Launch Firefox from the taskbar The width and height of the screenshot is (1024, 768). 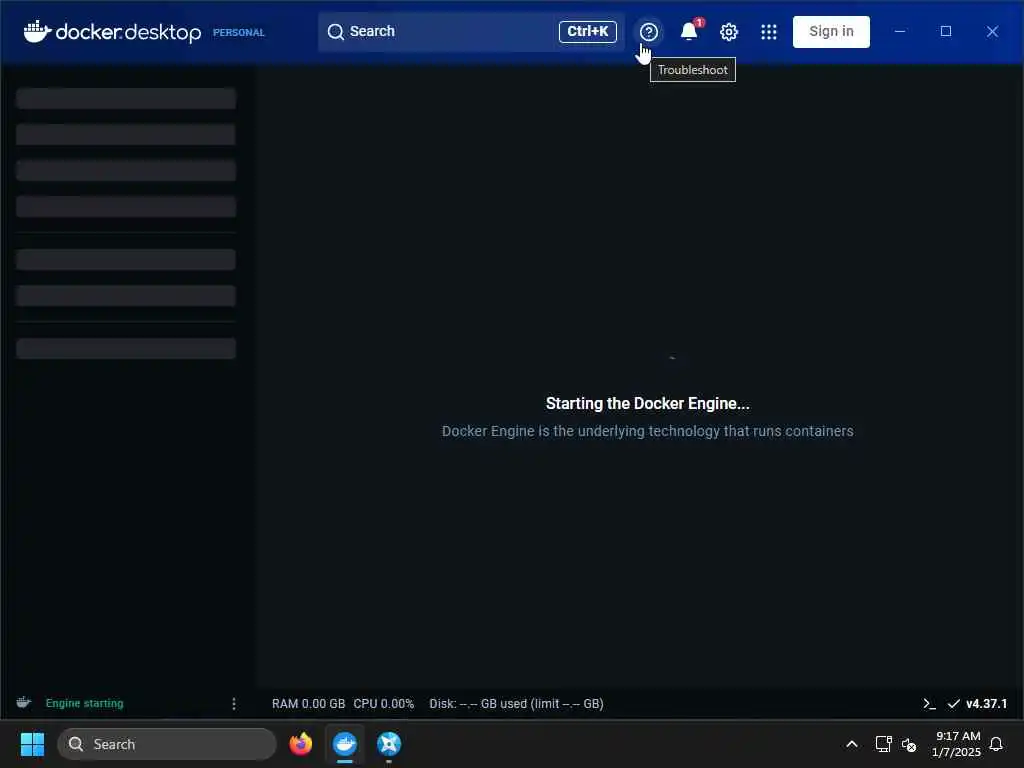coord(300,744)
